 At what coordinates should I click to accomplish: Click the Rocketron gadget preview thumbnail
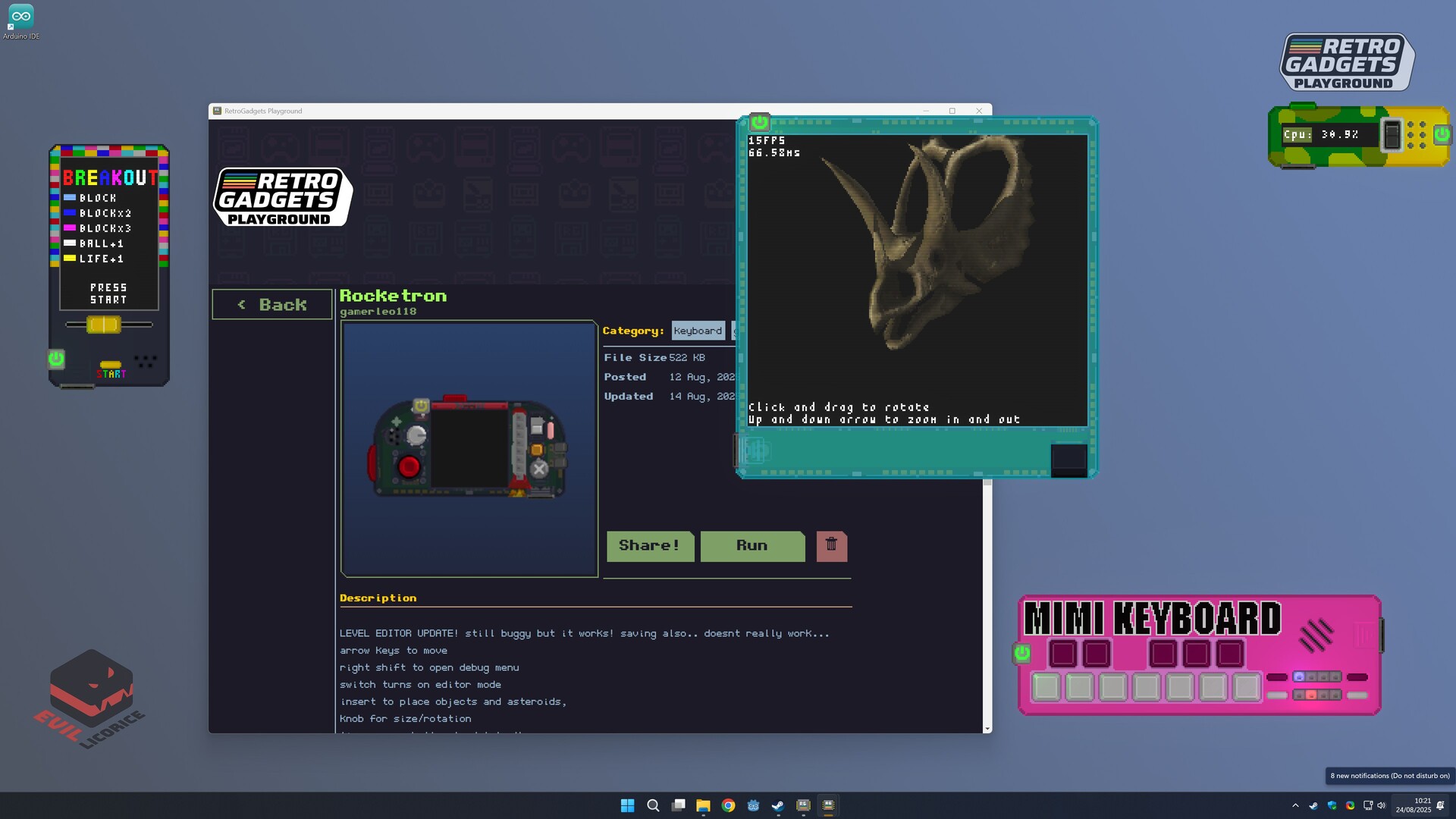coord(469,448)
